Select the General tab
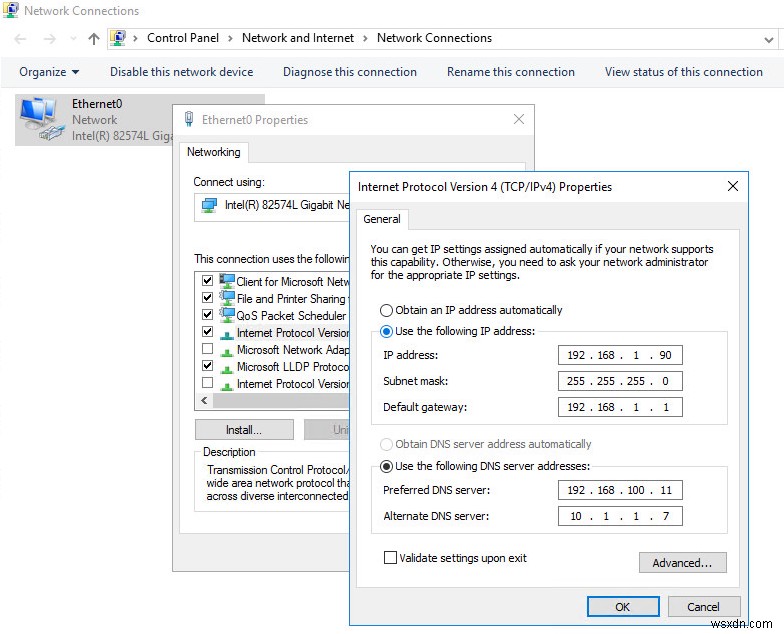The height and width of the screenshot is (634, 784). pos(382,219)
